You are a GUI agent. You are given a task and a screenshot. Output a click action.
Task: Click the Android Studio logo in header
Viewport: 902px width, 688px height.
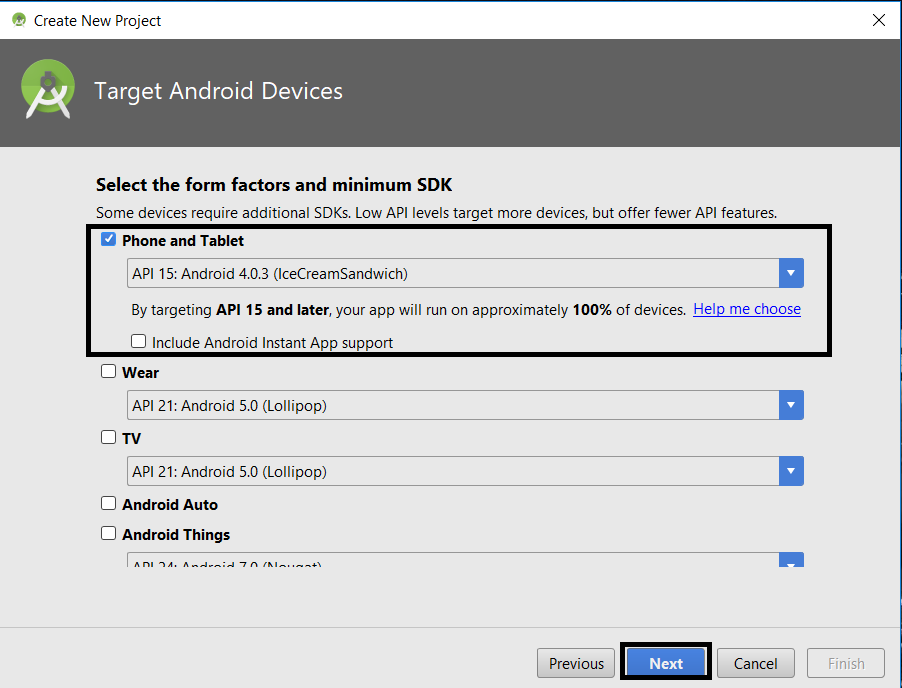47,90
